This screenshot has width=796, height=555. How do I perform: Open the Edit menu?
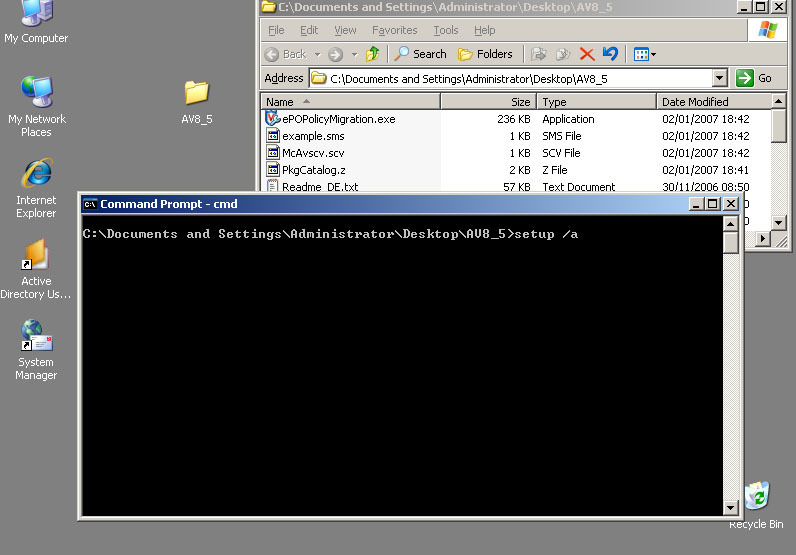309,30
